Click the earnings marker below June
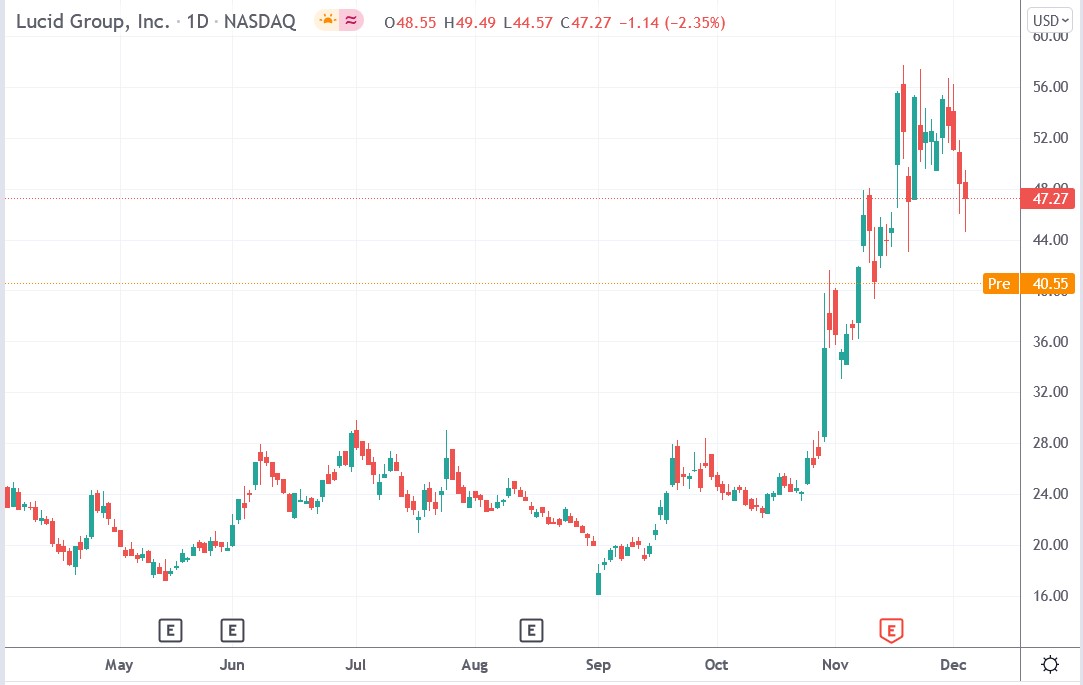The height and width of the screenshot is (685, 1083). pyautogui.click(x=232, y=631)
